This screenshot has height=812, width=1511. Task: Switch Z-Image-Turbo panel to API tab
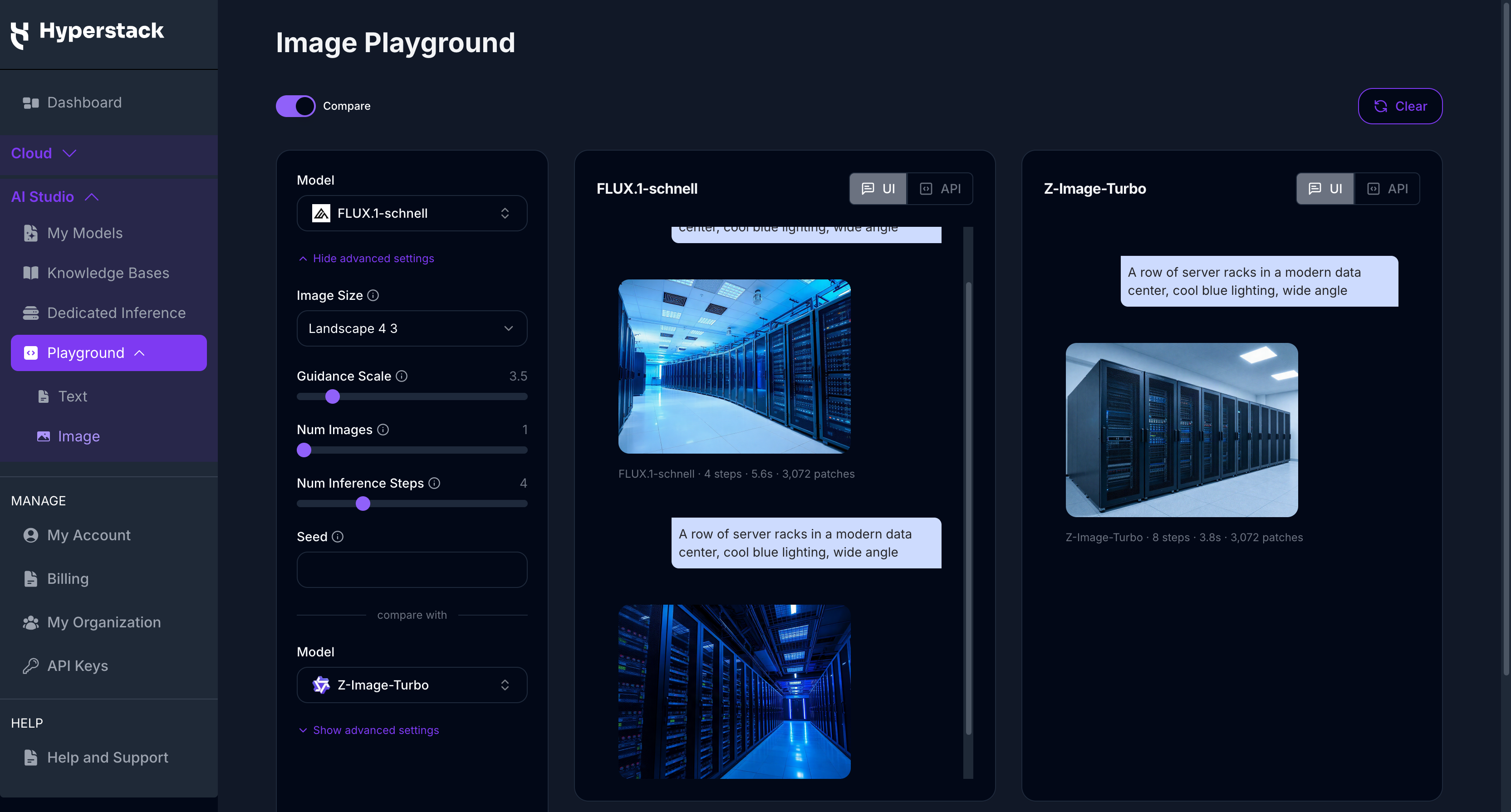[1387, 189]
